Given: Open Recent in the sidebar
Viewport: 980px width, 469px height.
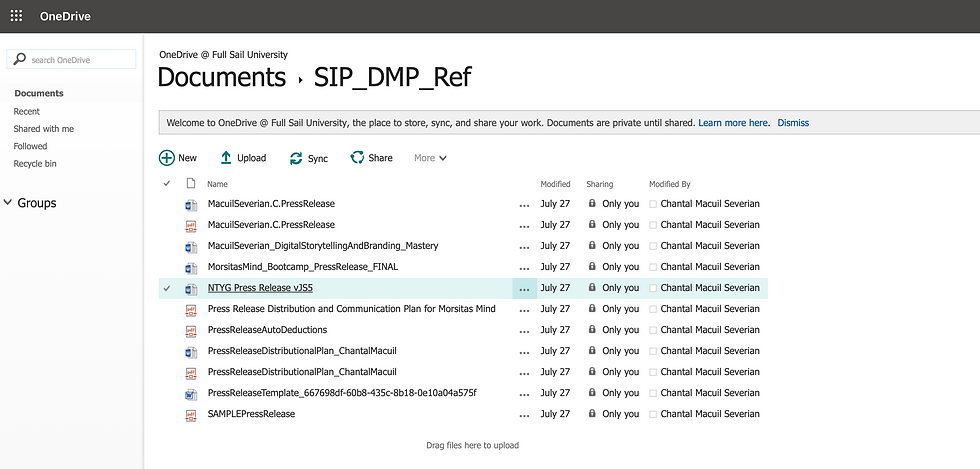Looking at the screenshot, I should [x=27, y=111].
